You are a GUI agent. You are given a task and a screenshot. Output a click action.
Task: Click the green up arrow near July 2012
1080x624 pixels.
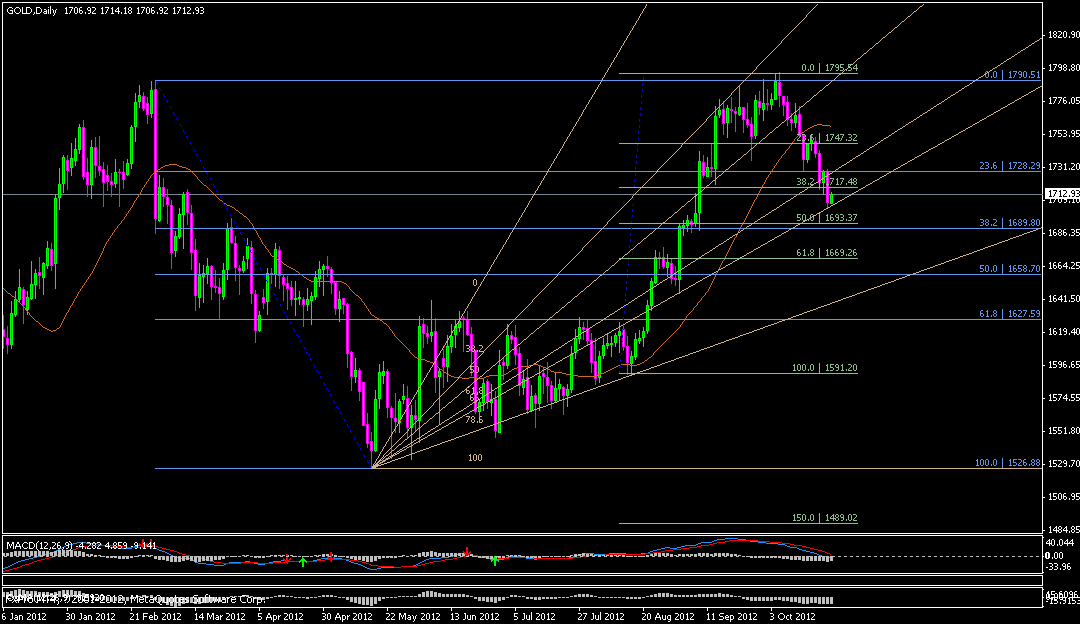[x=495, y=562]
